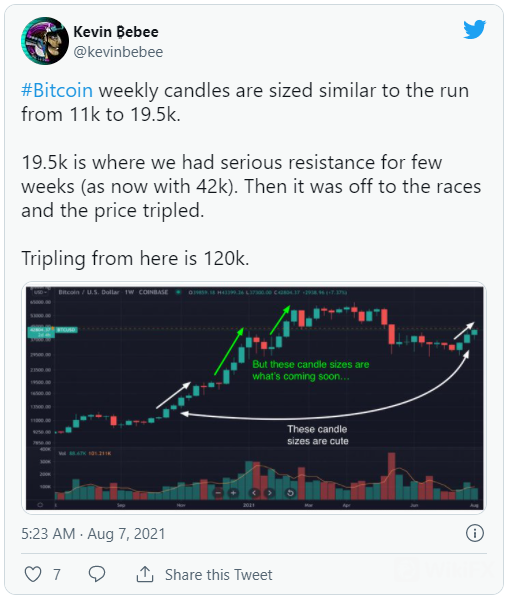
Task: Open the @kevinbebee handle link
Action: tap(118, 52)
